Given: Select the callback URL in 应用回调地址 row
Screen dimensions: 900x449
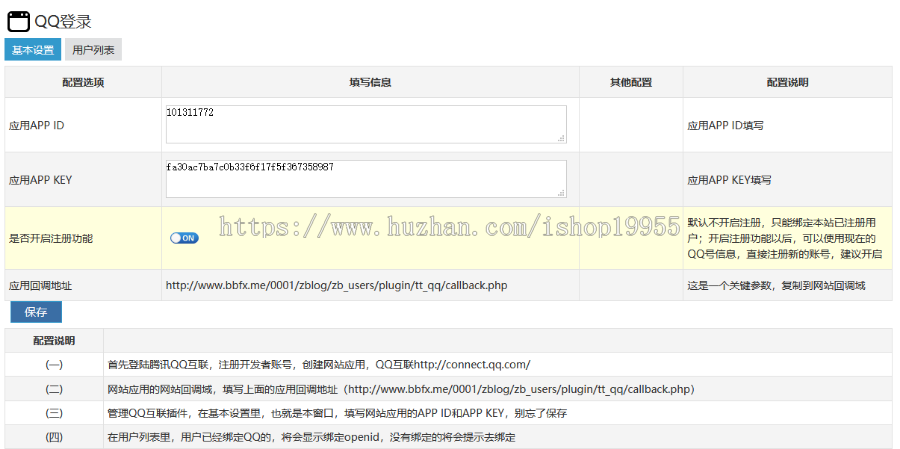Looking at the screenshot, I should click(x=336, y=285).
